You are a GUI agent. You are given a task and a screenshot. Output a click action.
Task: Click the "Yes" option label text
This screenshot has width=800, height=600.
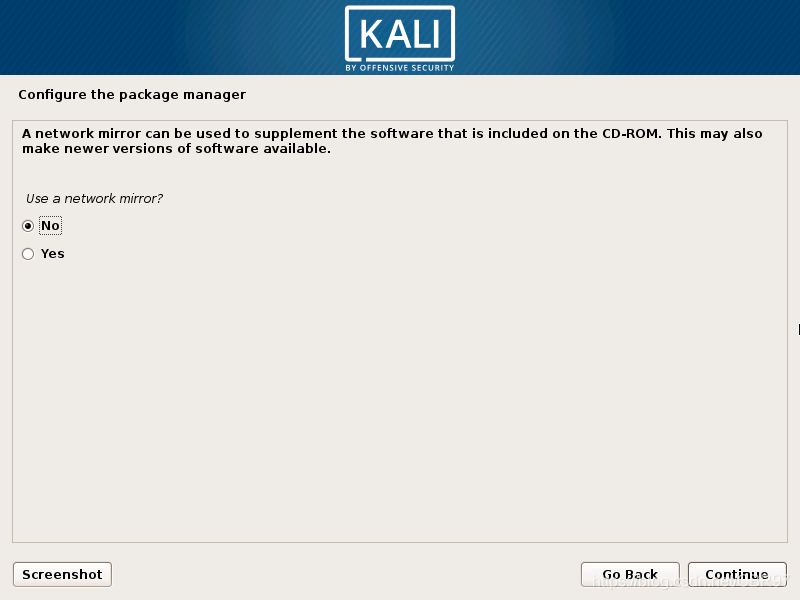click(x=53, y=254)
